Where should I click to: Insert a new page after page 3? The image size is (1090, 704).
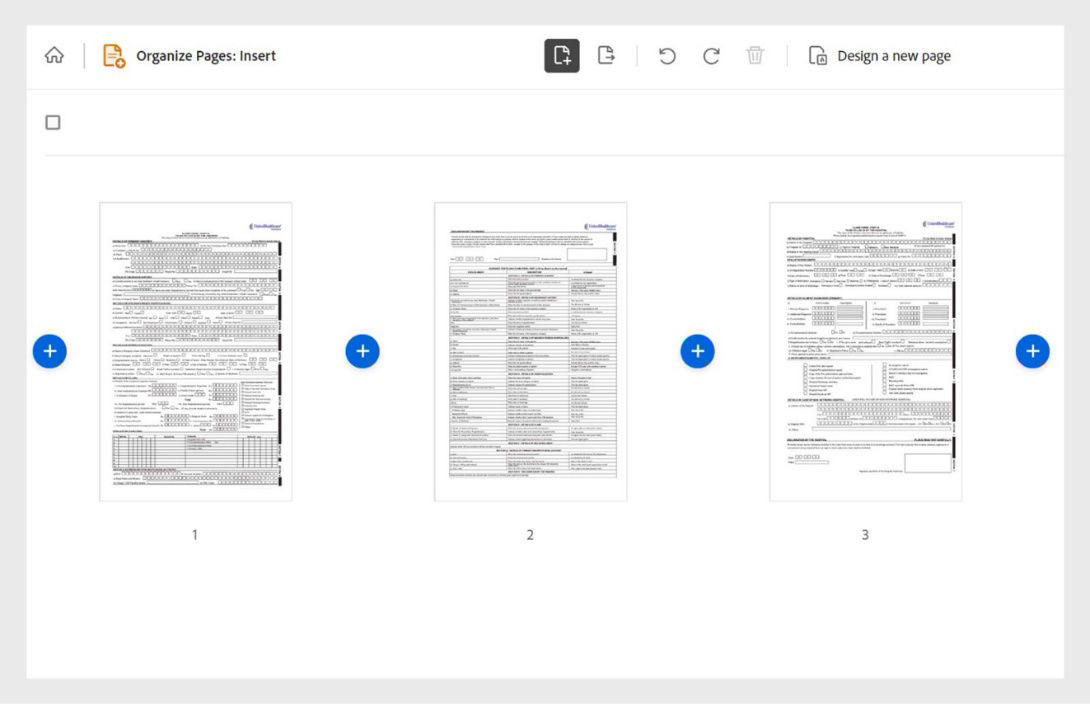(x=1032, y=350)
